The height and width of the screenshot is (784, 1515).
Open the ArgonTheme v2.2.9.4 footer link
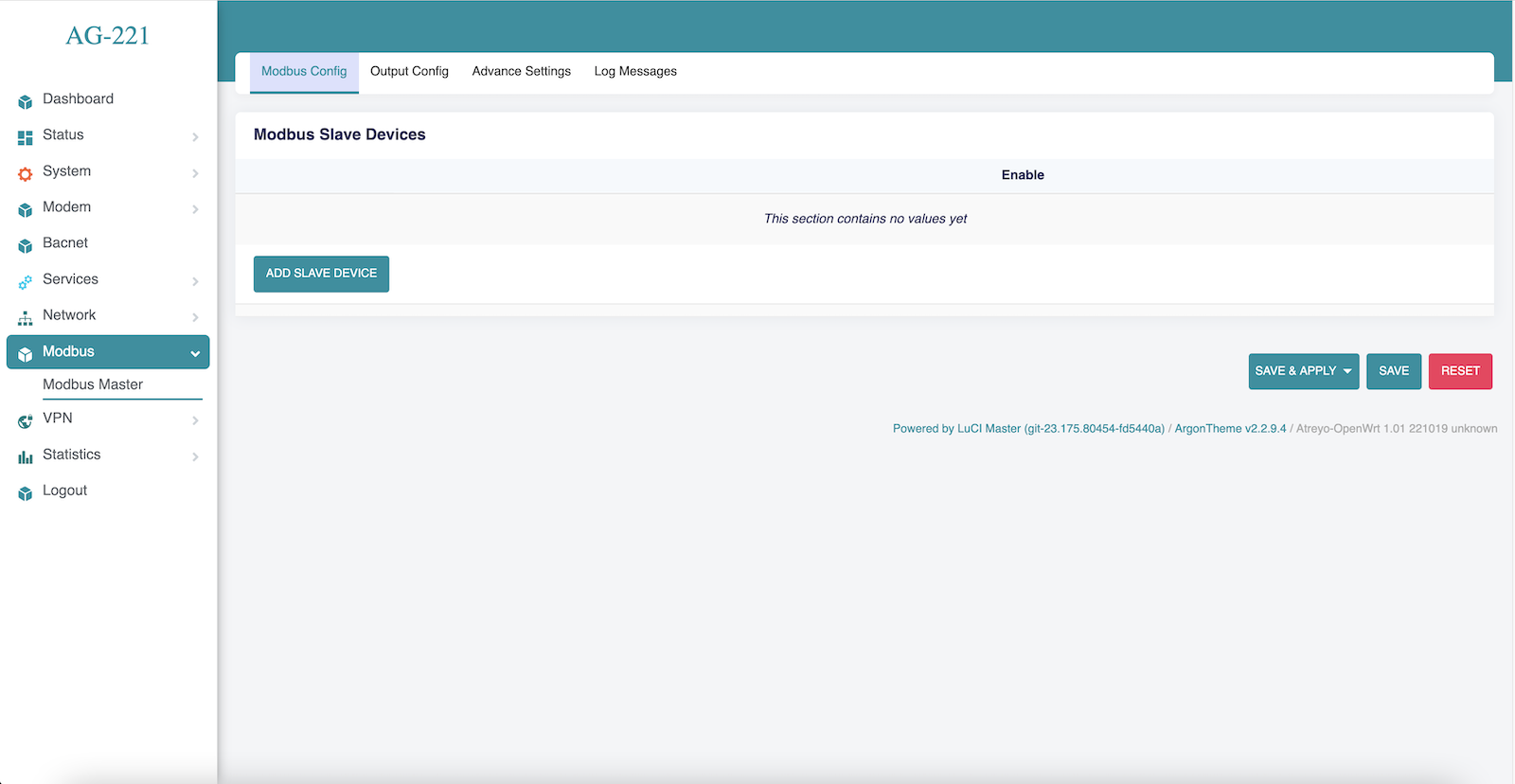[x=1230, y=429]
